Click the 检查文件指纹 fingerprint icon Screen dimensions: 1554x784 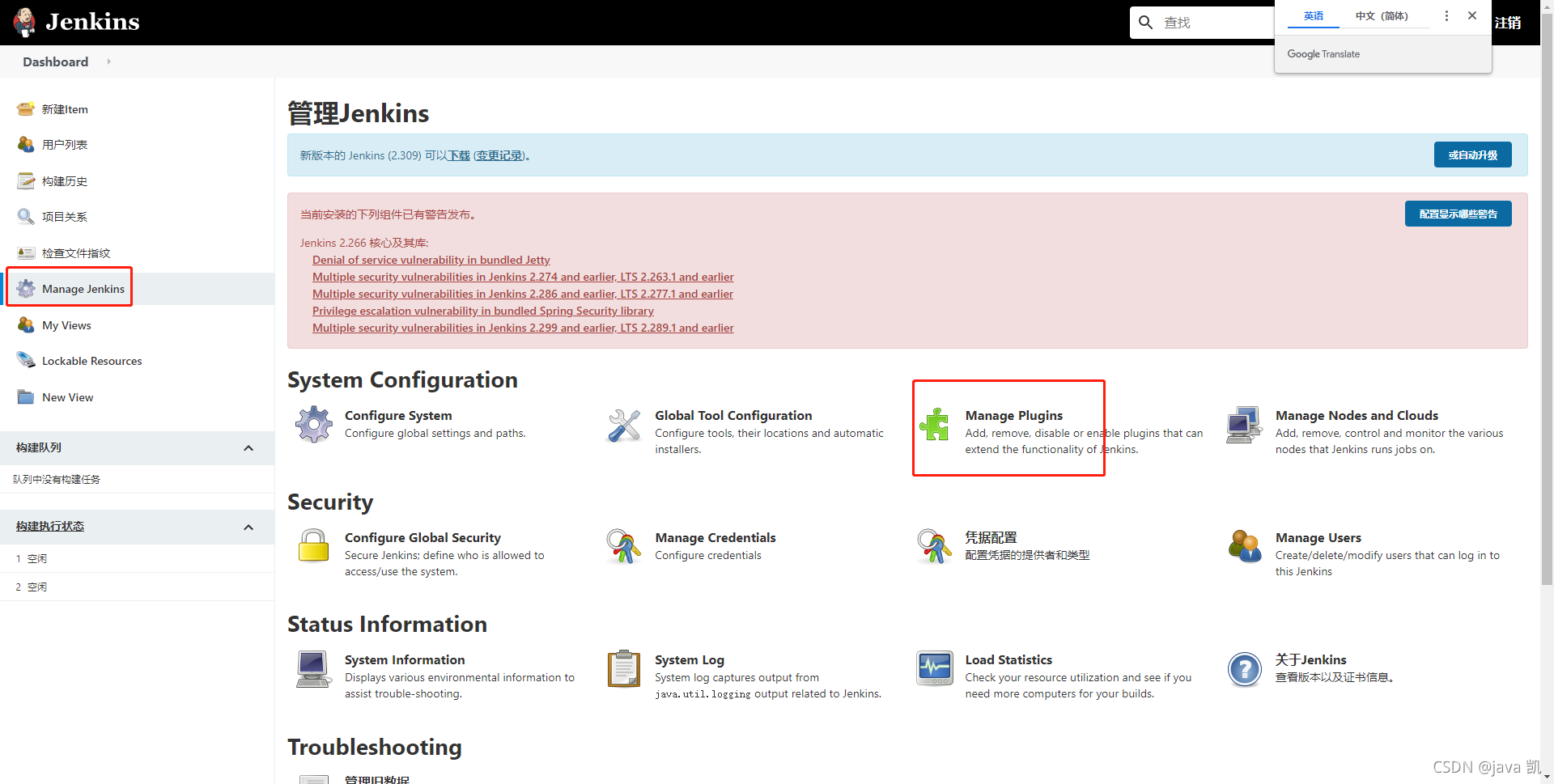click(26, 253)
